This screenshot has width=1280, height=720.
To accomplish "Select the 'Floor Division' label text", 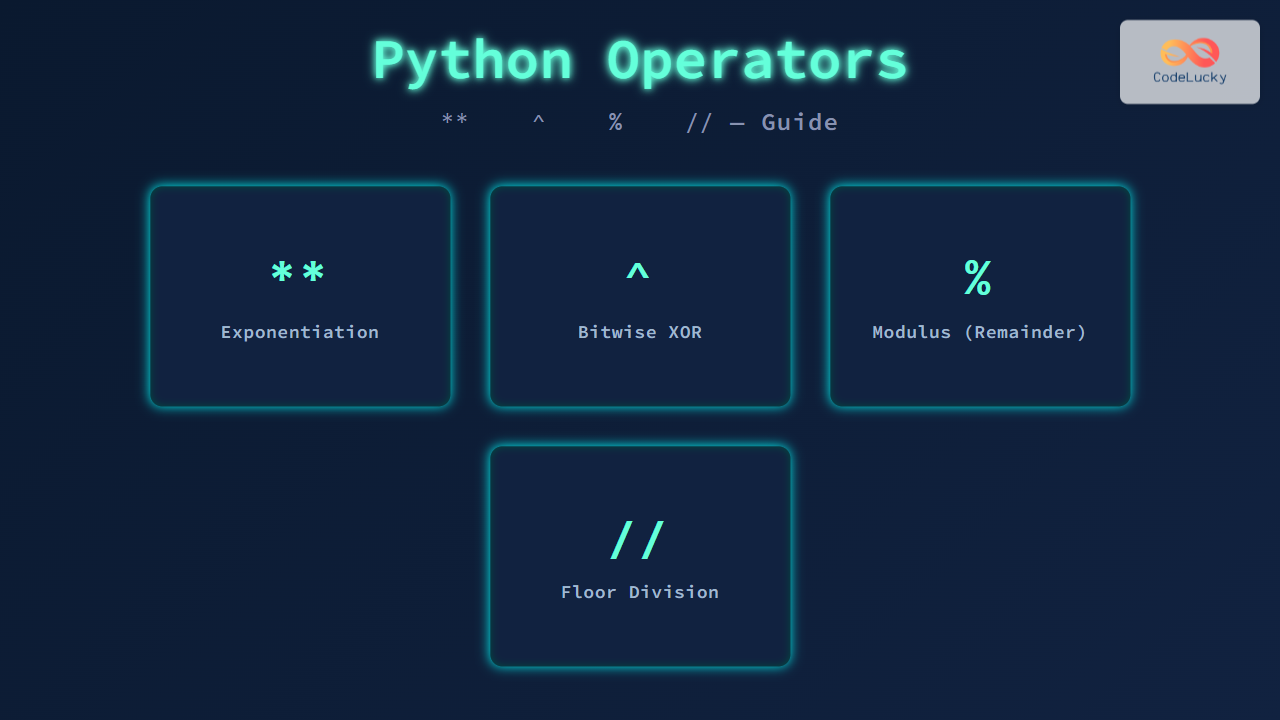I will point(640,592).
